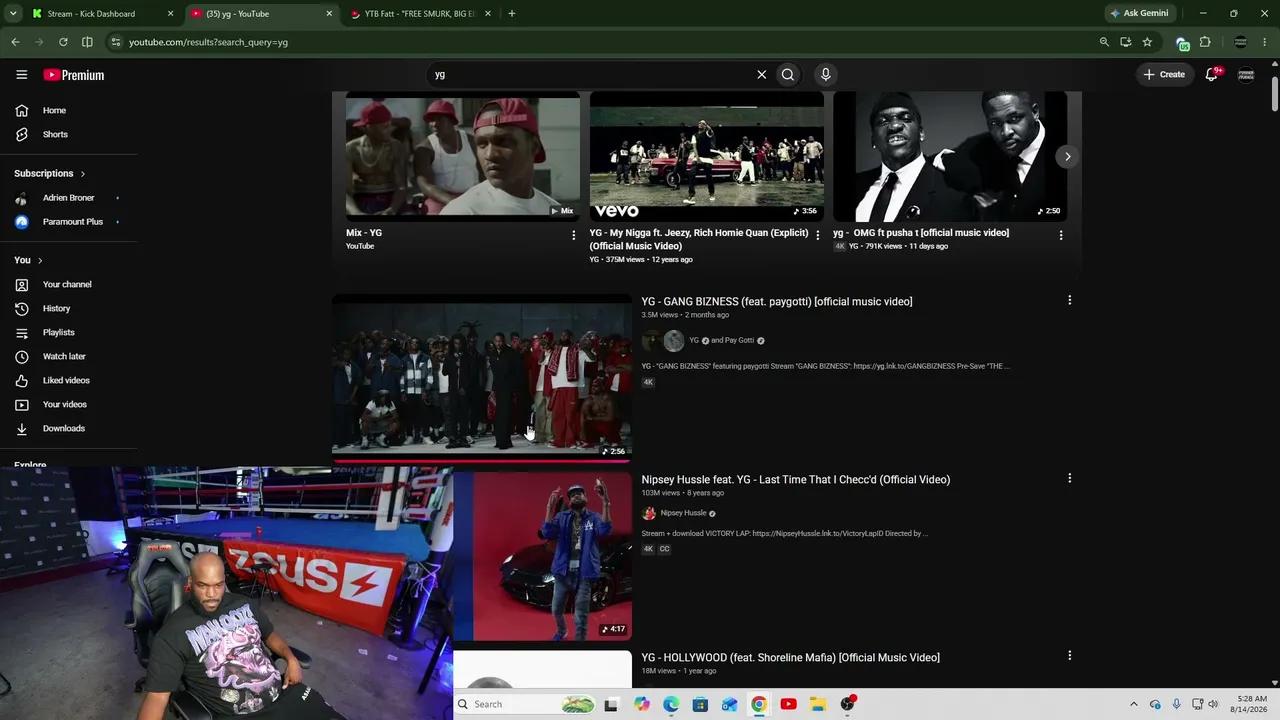
Task: Open the GANG BIZNESS video title
Action: pos(777,301)
